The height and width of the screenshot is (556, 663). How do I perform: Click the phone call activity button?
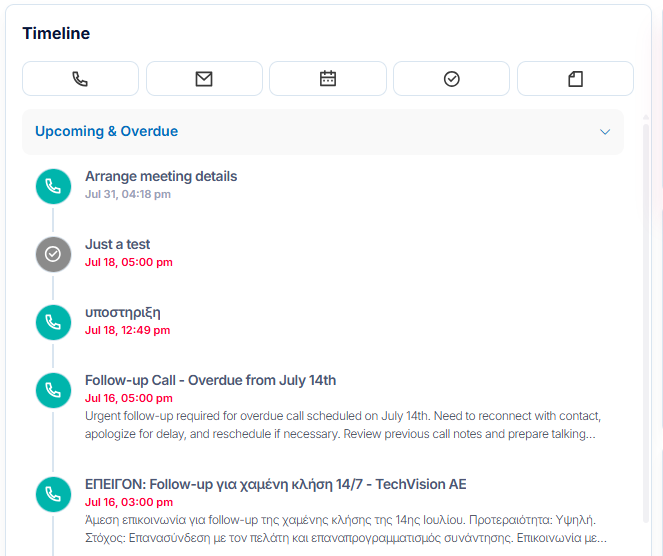tap(80, 79)
